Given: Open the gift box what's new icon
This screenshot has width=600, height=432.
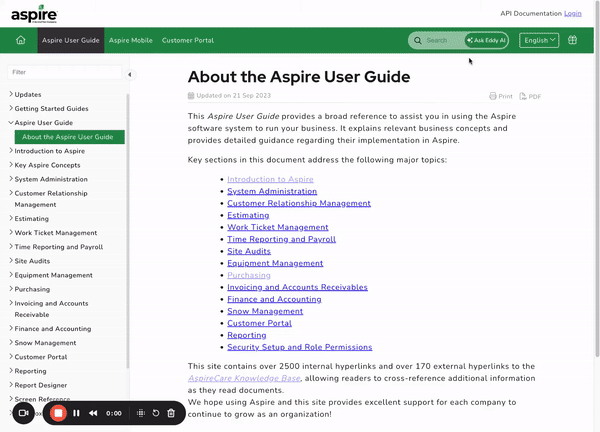Looking at the screenshot, I should (573, 41).
